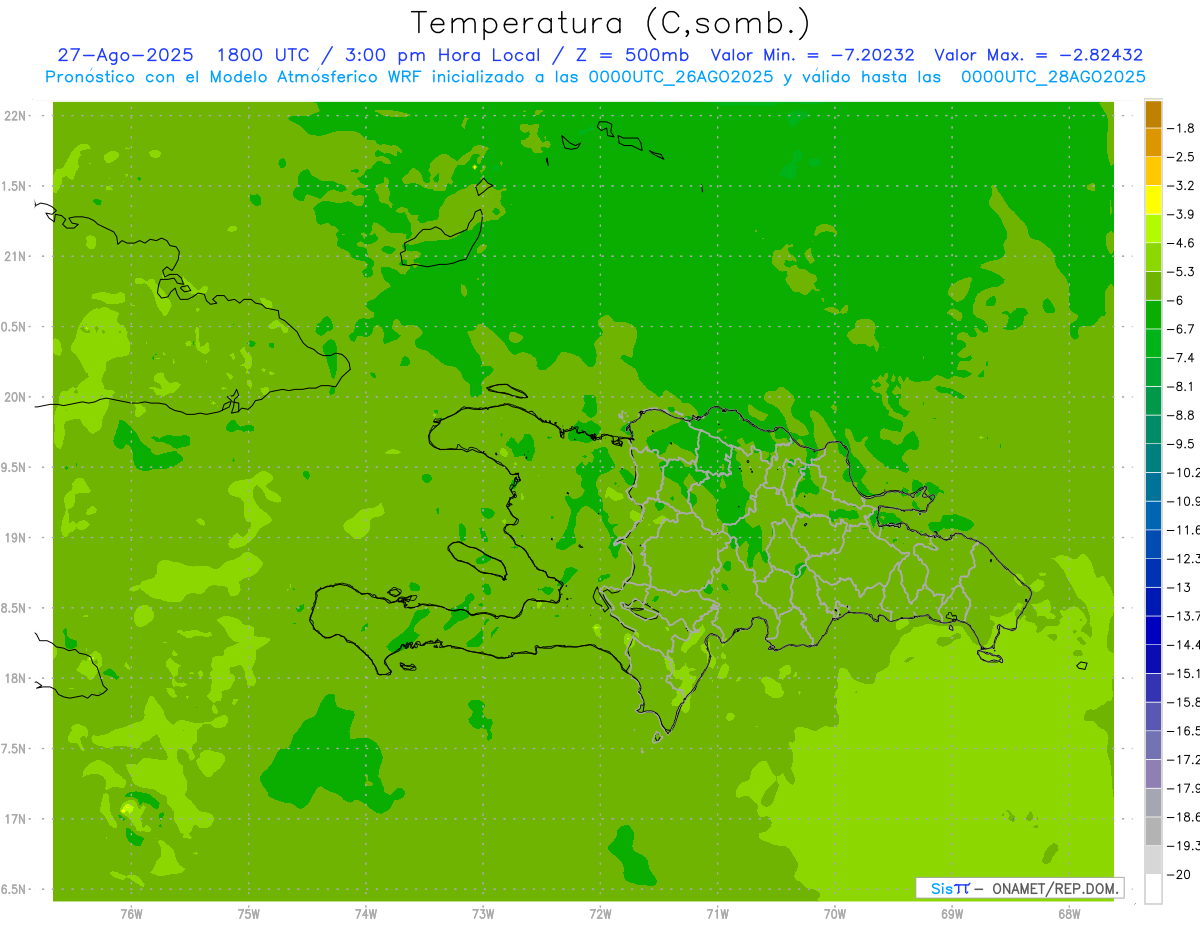Image resolution: width=1200 pixels, height=927 pixels.
Task: Click the '-5.3' colorbar value
Action: point(1182,272)
